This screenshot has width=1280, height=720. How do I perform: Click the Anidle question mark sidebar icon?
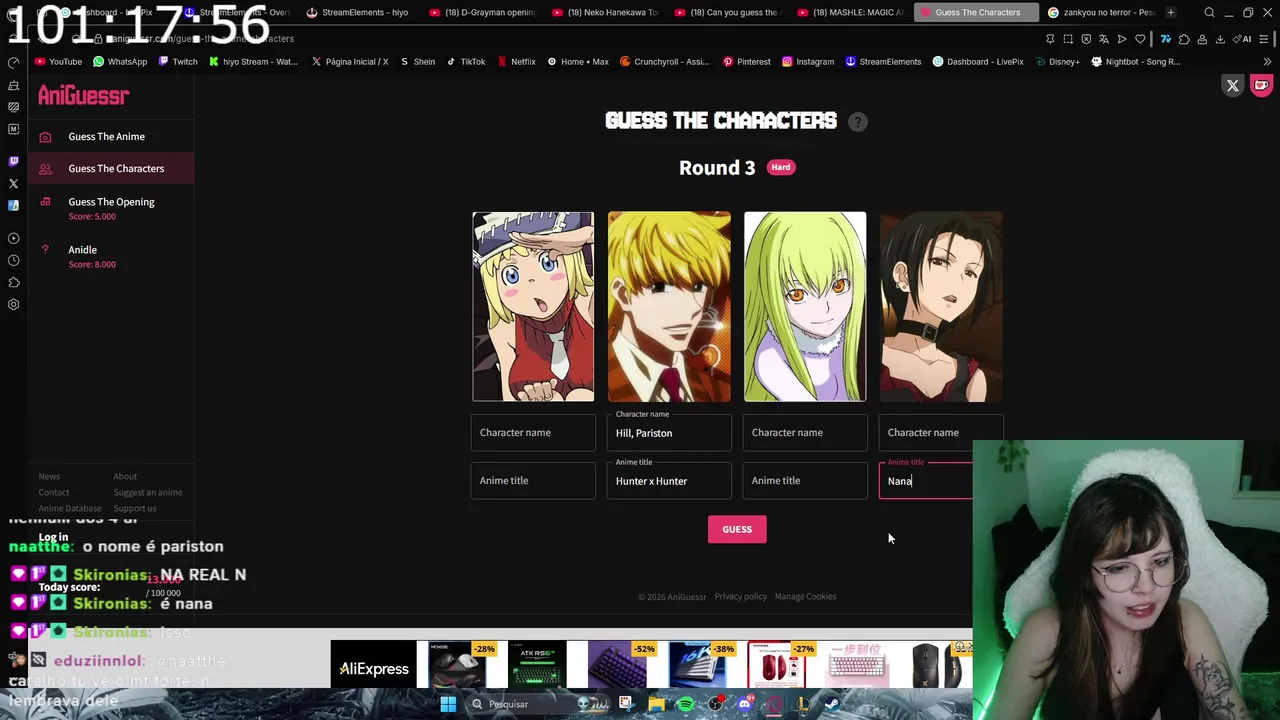(x=45, y=250)
